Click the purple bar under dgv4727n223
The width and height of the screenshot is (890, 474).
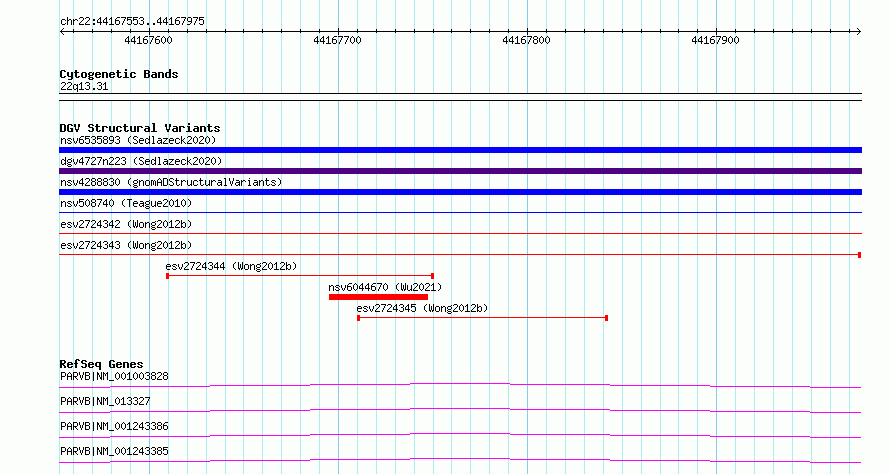[460, 171]
